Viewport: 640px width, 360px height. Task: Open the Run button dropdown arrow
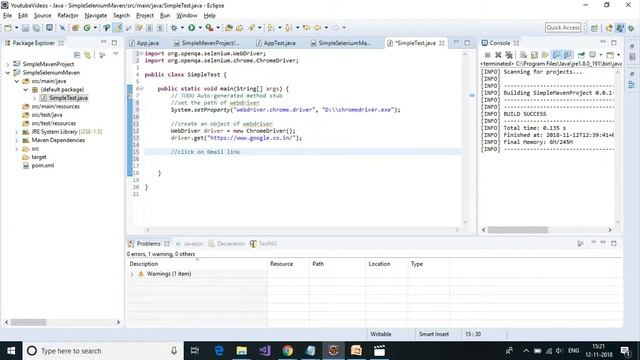200,28
